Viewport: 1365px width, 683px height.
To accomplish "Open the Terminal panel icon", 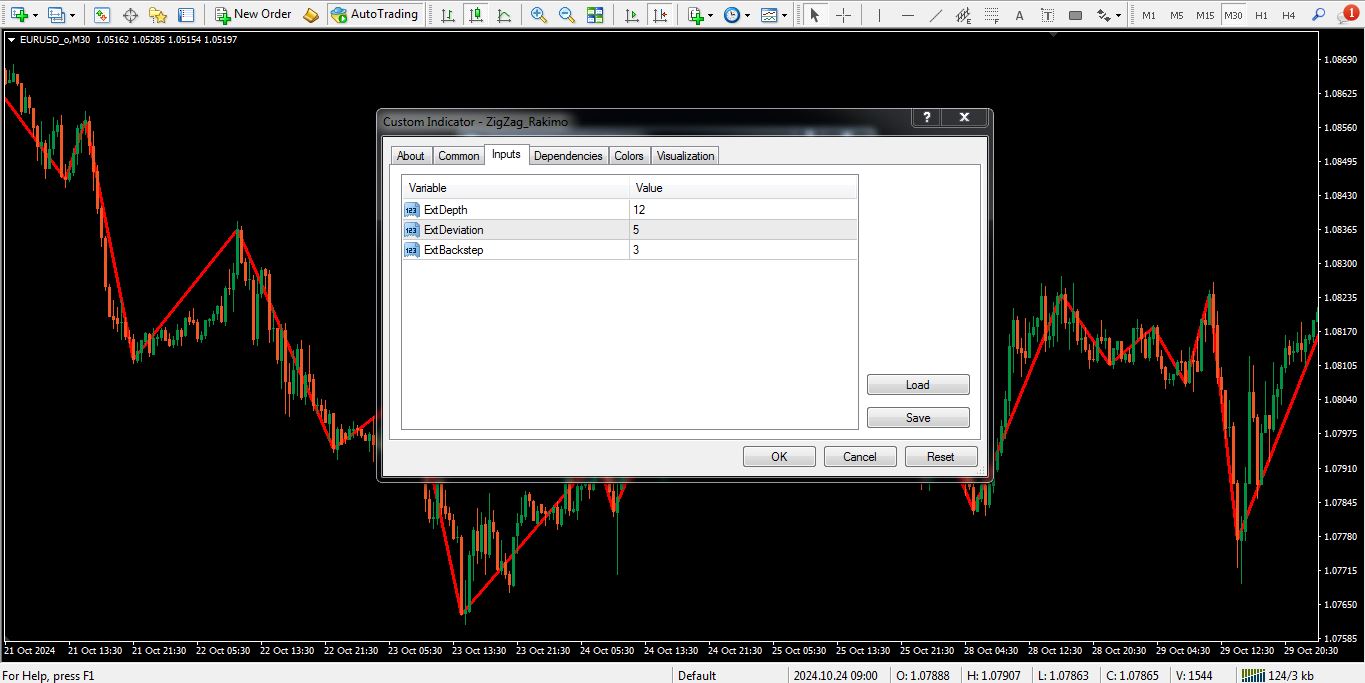I will pos(186,15).
